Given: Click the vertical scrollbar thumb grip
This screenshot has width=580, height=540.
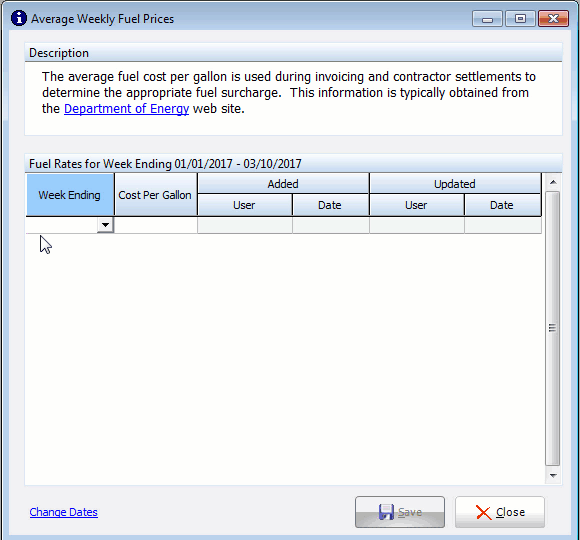Looking at the screenshot, I should coord(553,328).
